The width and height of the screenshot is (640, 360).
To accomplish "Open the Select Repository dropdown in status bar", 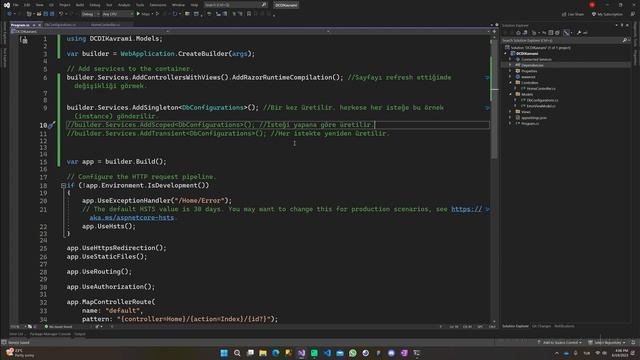I will click(607, 342).
